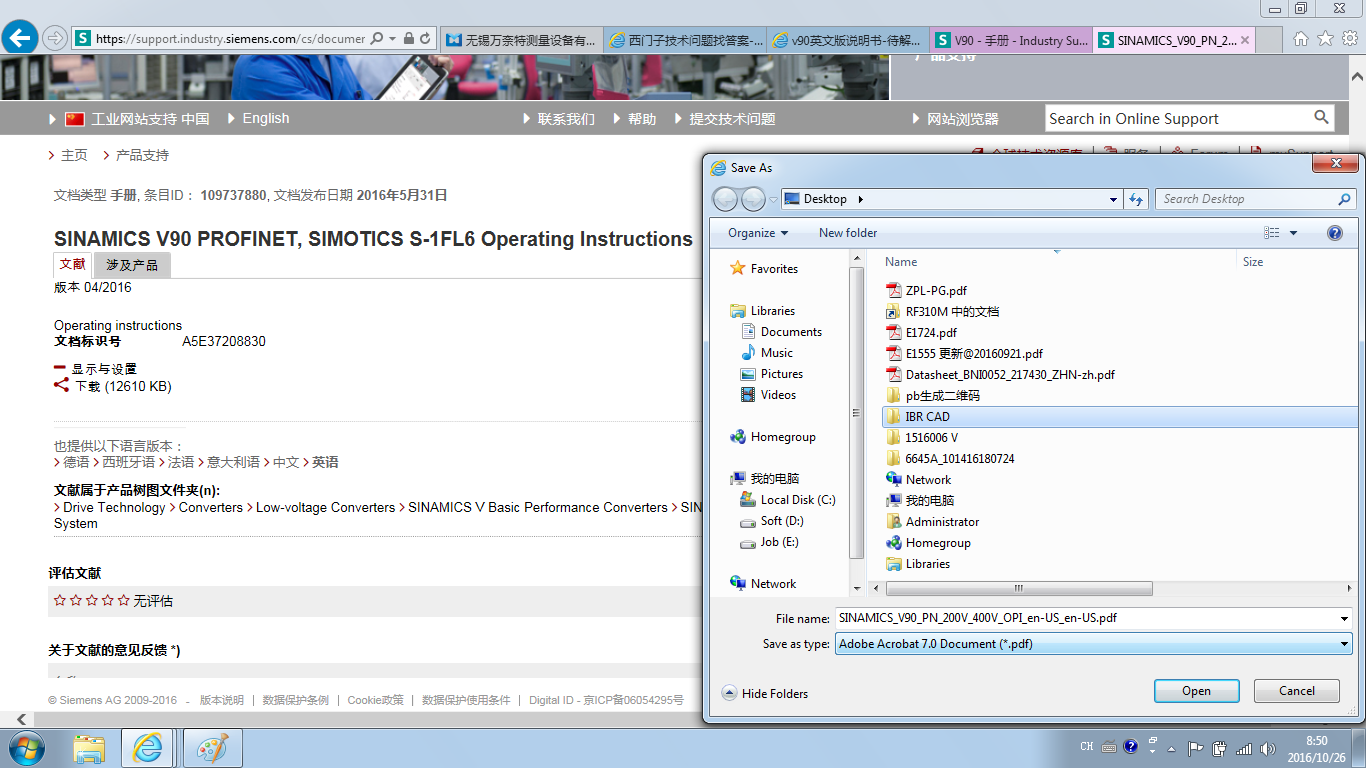Refresh the Siemens support page

(x=426, y=38)
